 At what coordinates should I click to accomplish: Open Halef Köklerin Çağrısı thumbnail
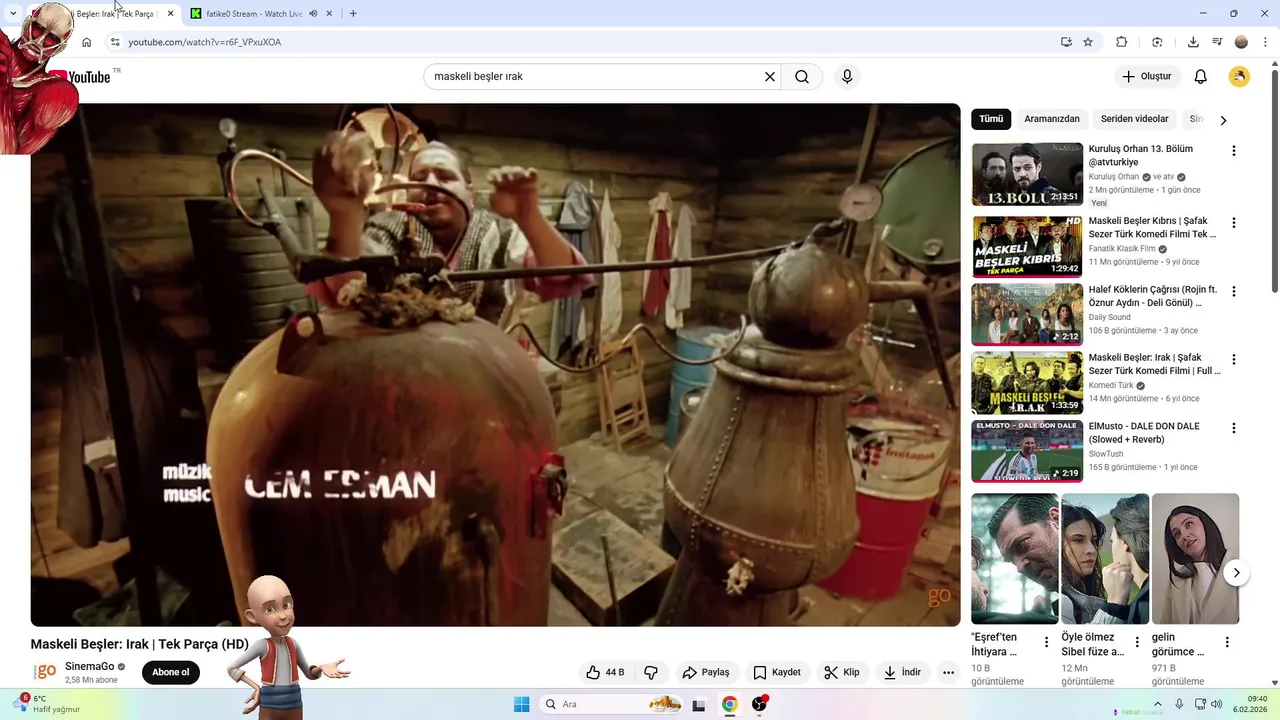[1027, 315]
